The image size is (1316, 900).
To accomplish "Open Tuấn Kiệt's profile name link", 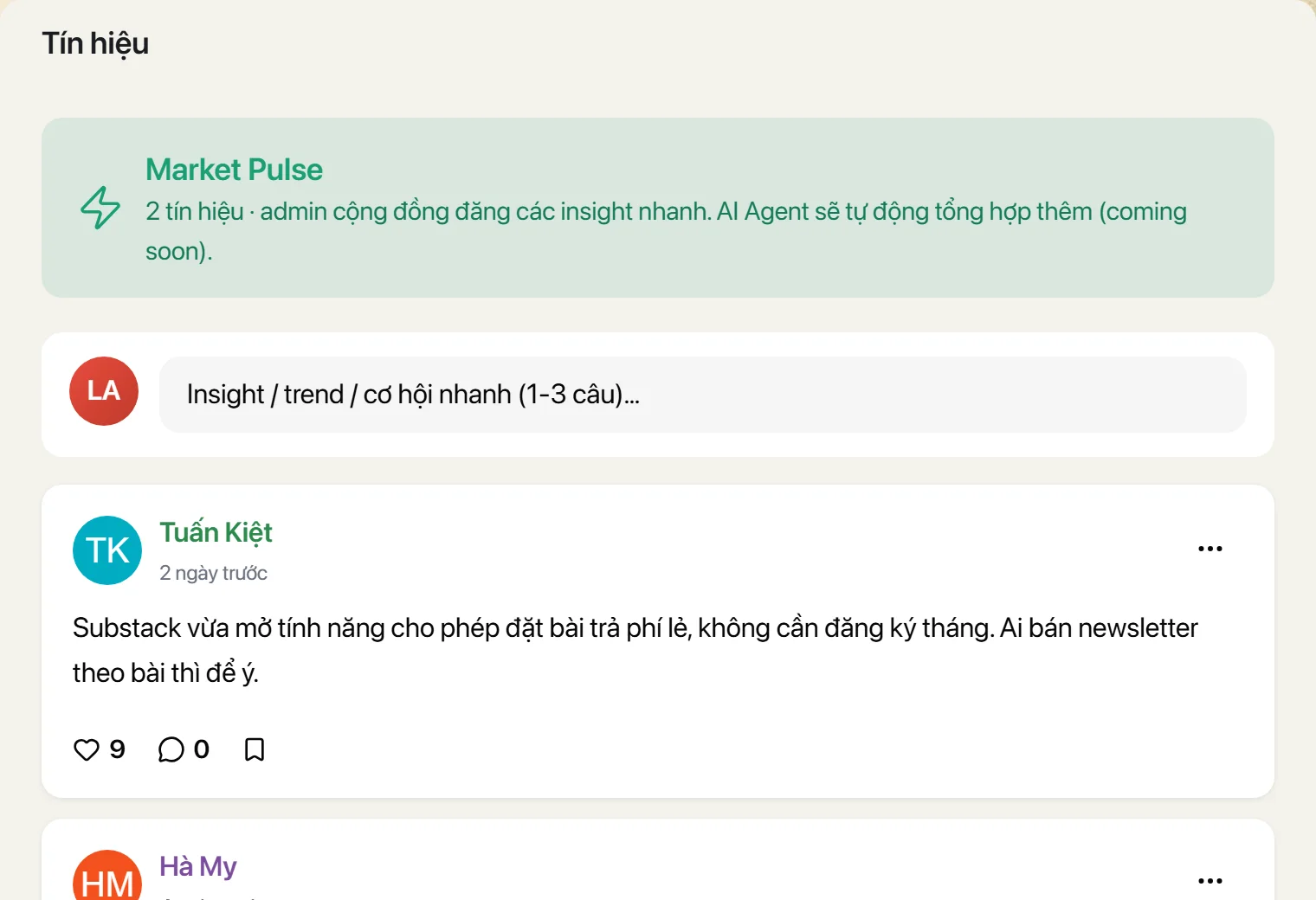I will [x=216, y=532].
